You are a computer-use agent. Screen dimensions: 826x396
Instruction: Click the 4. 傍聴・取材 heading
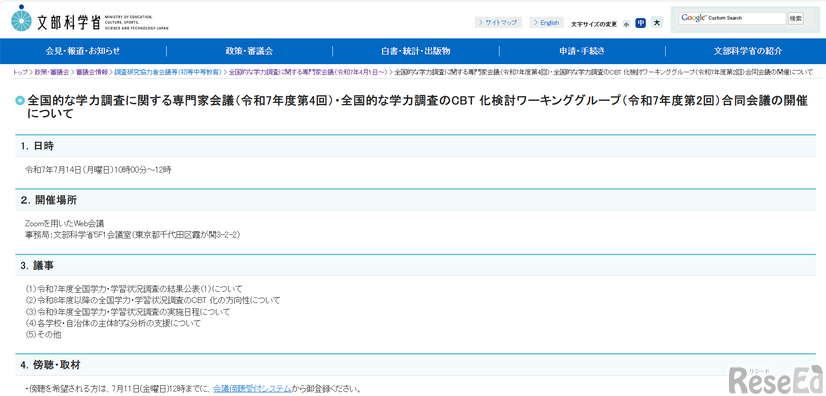tap(415, 364)
